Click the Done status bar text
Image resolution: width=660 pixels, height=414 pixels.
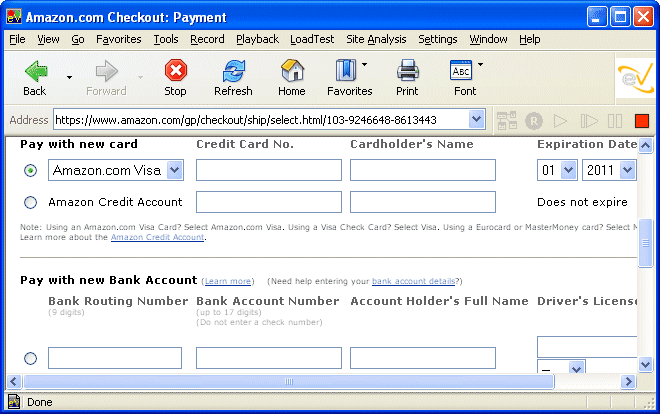(40, 402)
